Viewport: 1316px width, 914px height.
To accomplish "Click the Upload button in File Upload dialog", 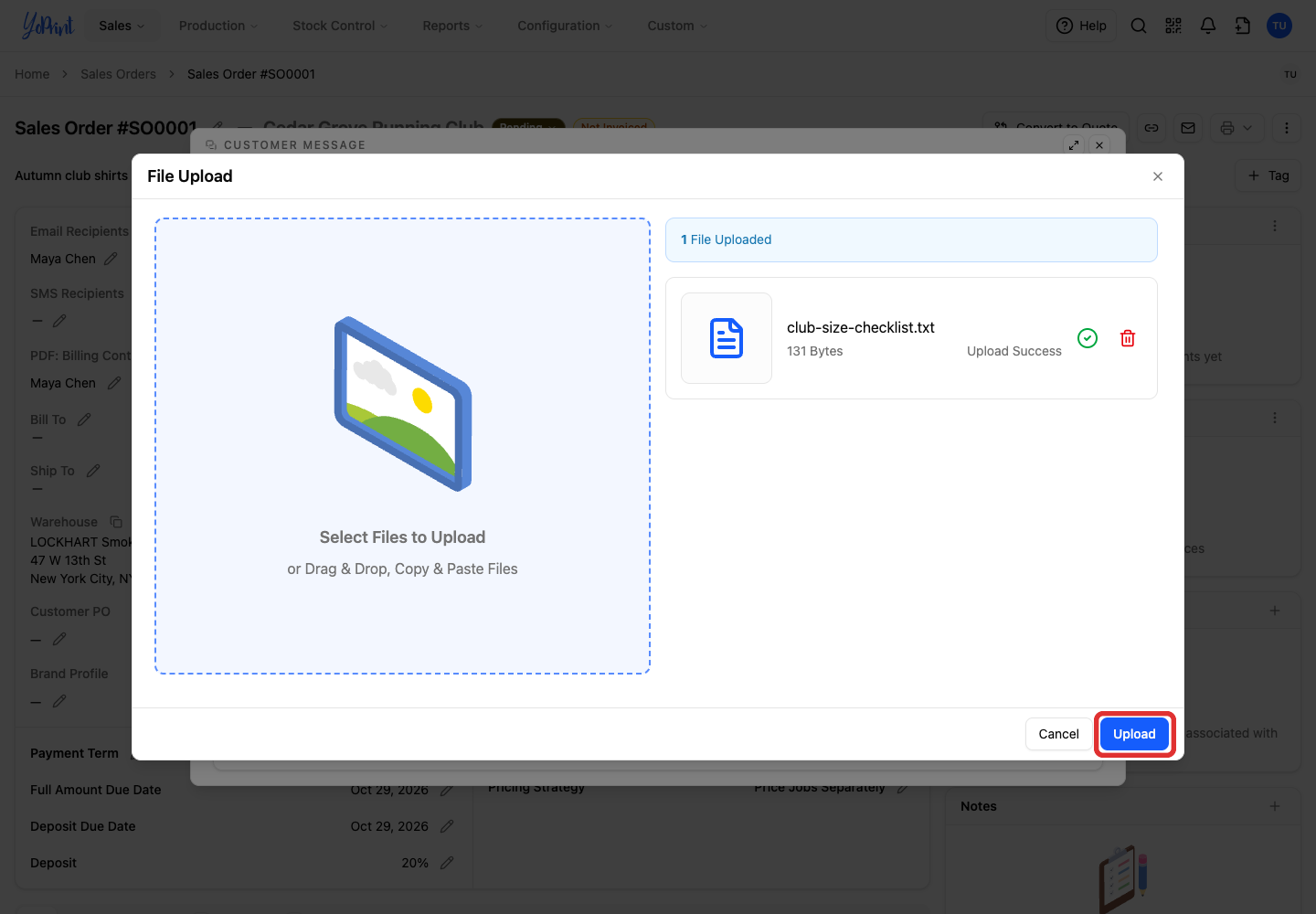I will 1134,734.
